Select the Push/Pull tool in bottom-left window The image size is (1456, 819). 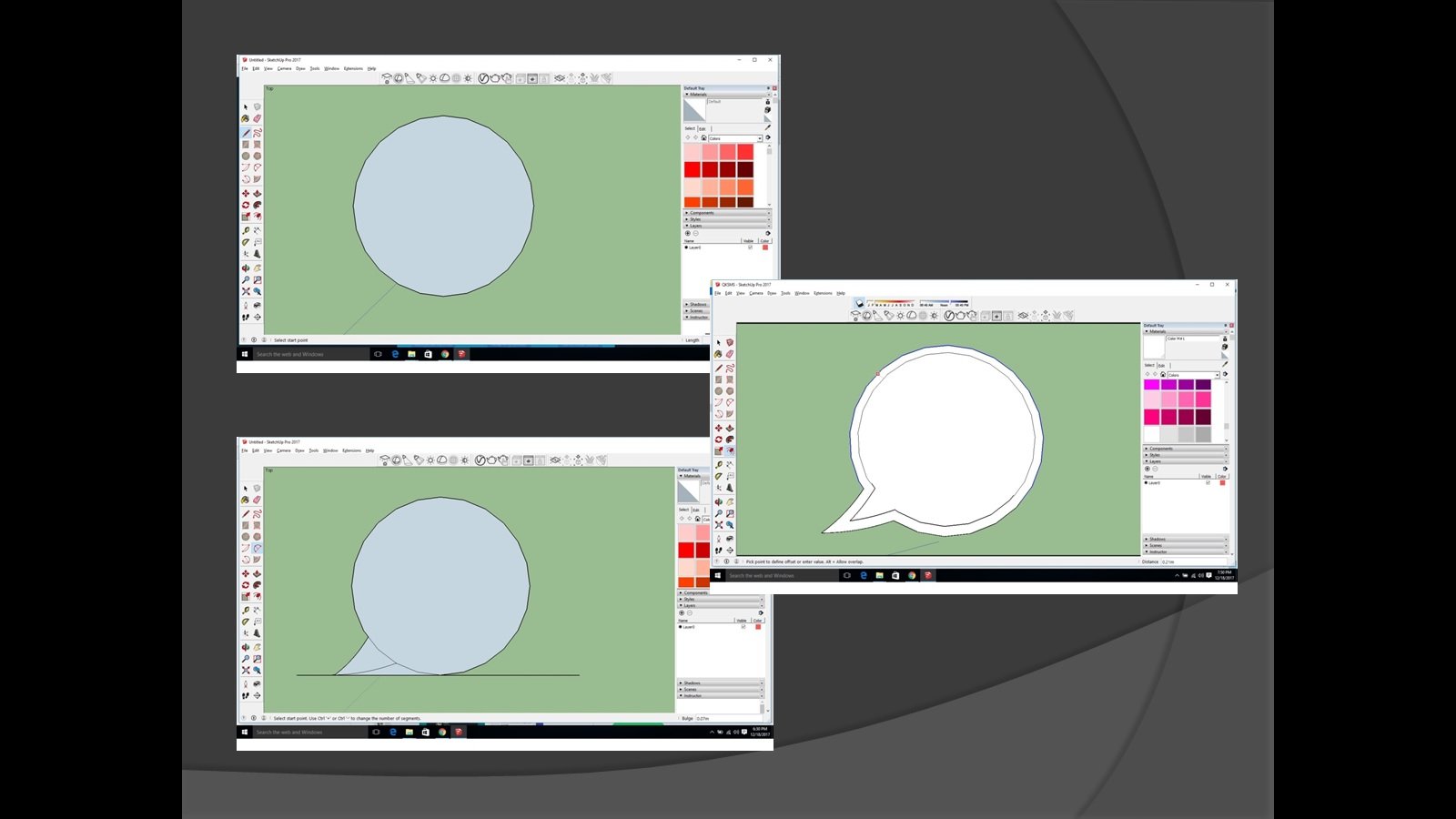[x=258, y=573]
